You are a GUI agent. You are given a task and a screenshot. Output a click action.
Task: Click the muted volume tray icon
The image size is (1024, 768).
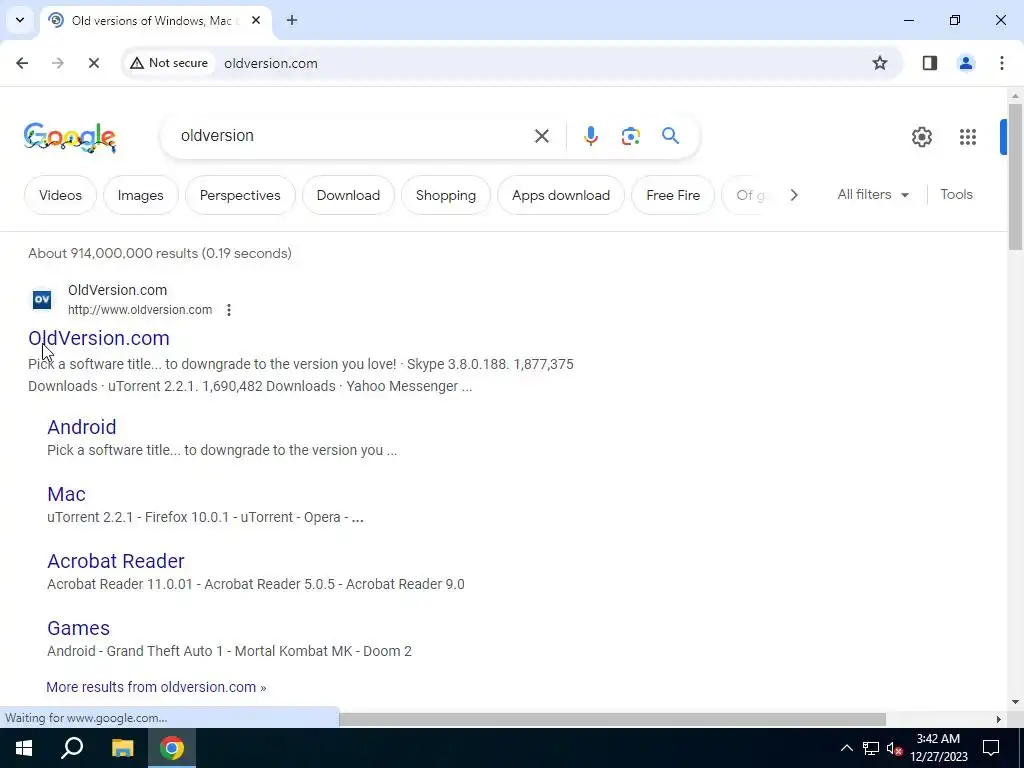pyautogui.click(x=895, y=748)
